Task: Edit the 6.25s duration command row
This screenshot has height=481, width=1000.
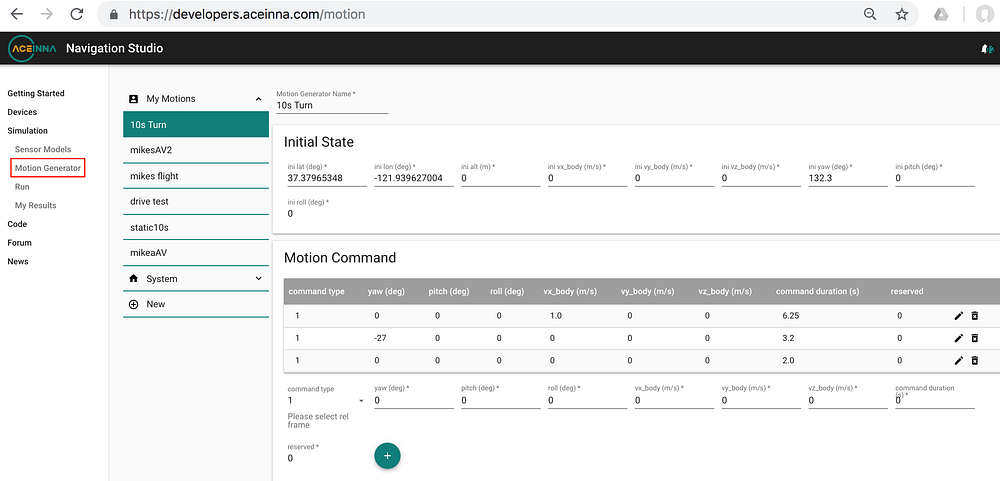Action: pyautogui.click(x=958, y=316)
